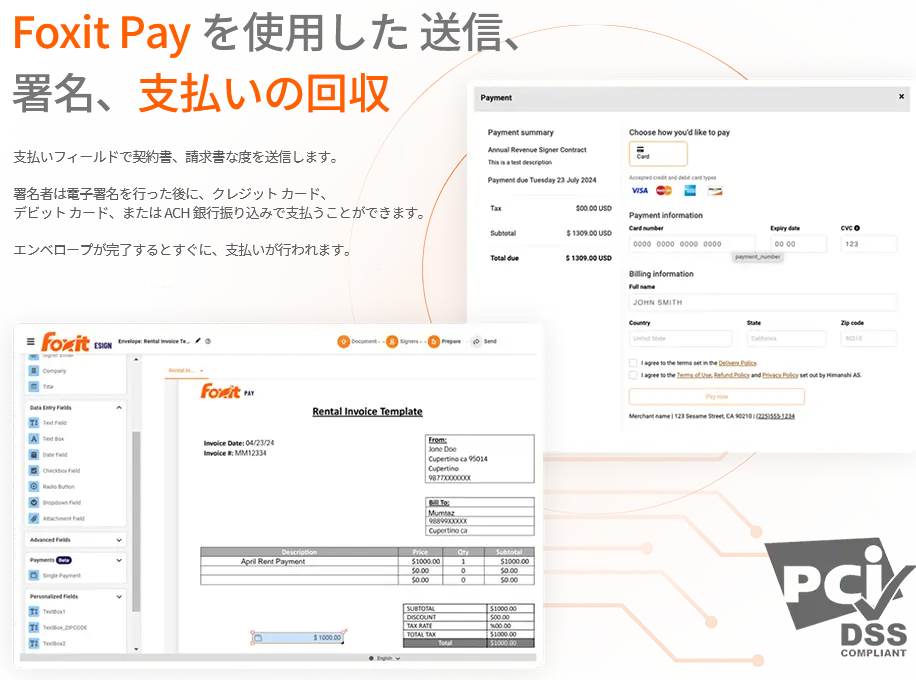Open the Terms of Use link
This screenshot has height=680, width=916.
(694, 375)
